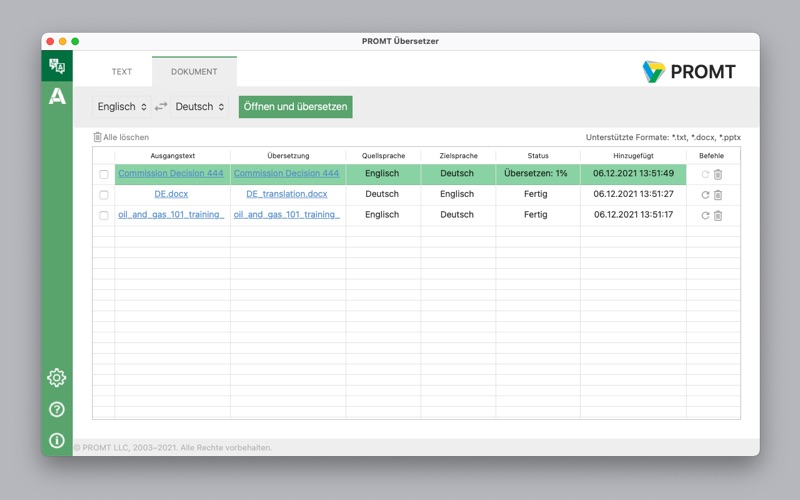Click the PROMT logo

(689, 71)
